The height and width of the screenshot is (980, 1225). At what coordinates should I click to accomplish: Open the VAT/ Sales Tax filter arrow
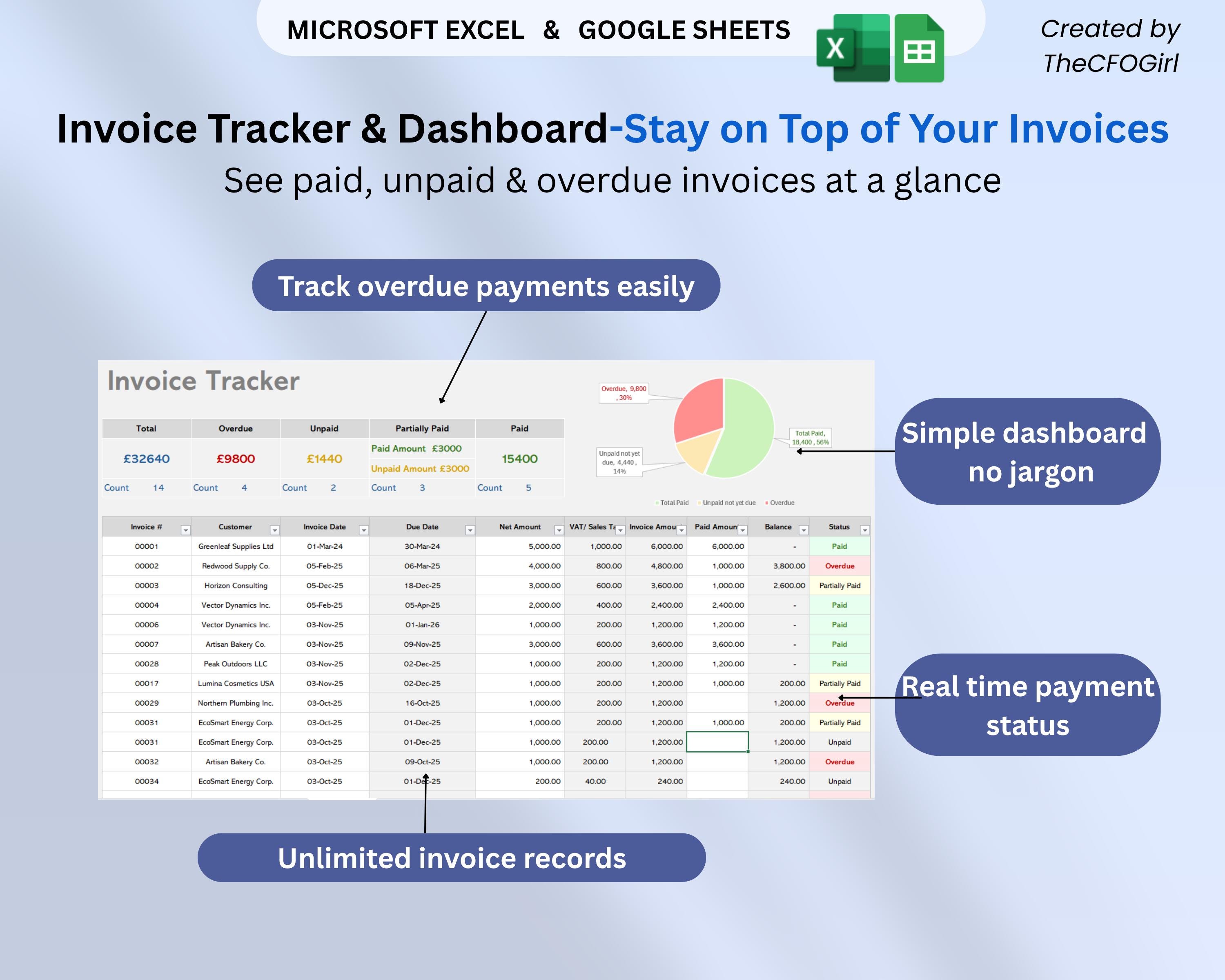click(x=620, y=530)
